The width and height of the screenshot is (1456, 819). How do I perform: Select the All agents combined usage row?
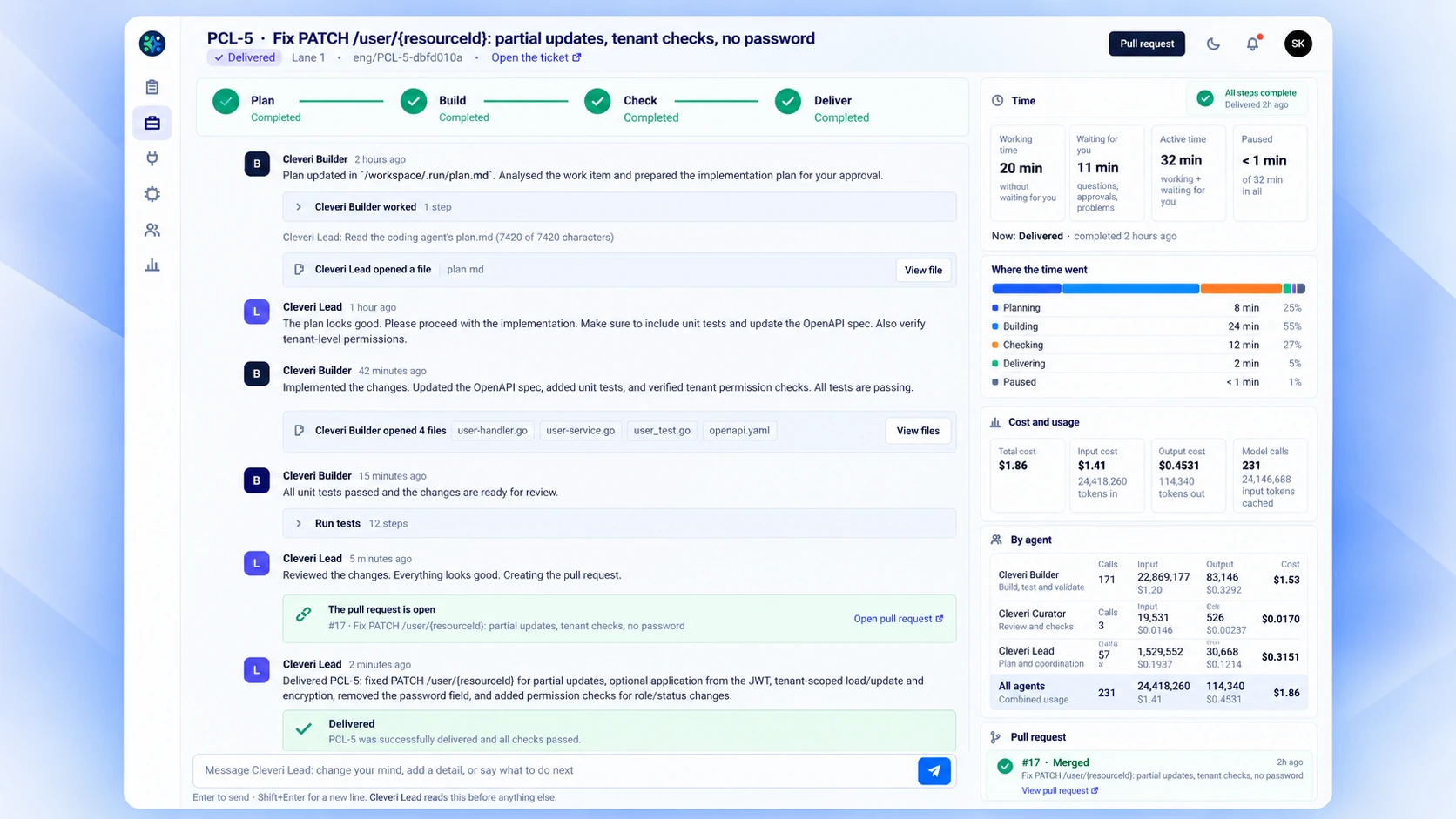1149,693
